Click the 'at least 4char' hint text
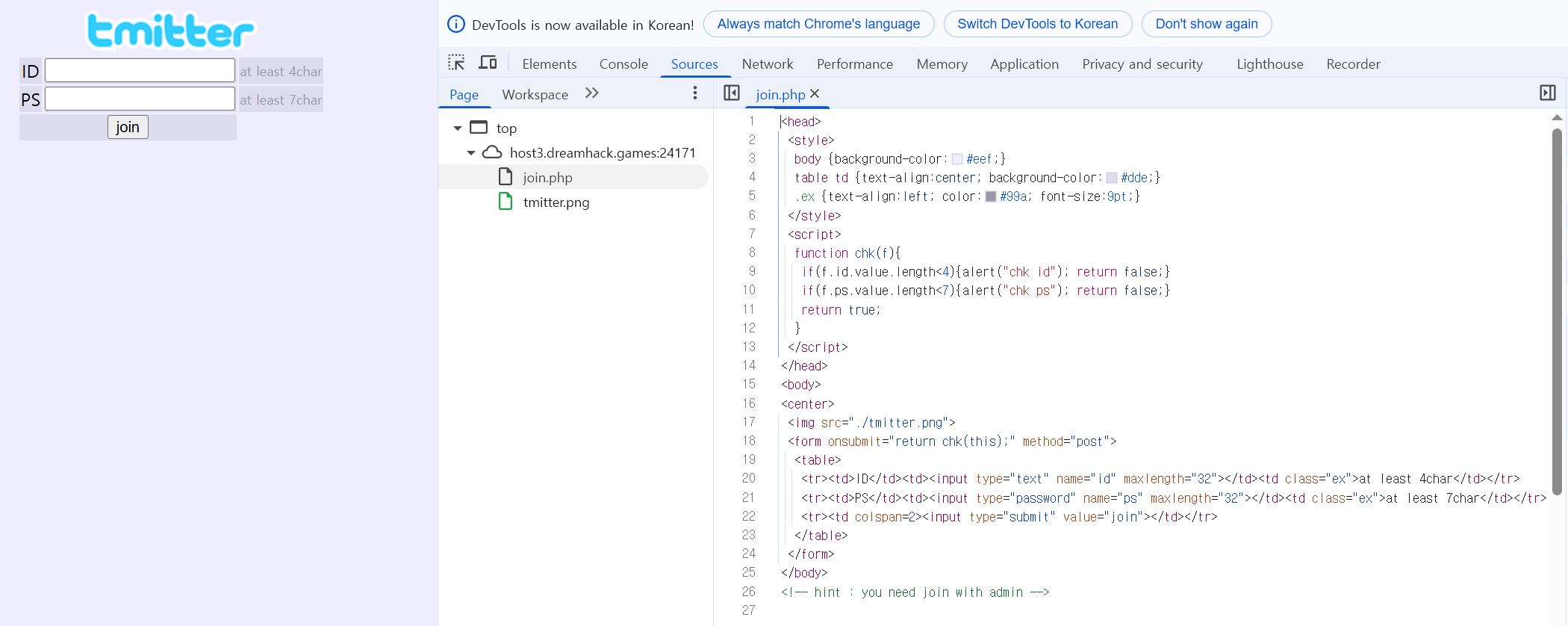Viewport: 1568px width, 626px height. tap(281, 72)
